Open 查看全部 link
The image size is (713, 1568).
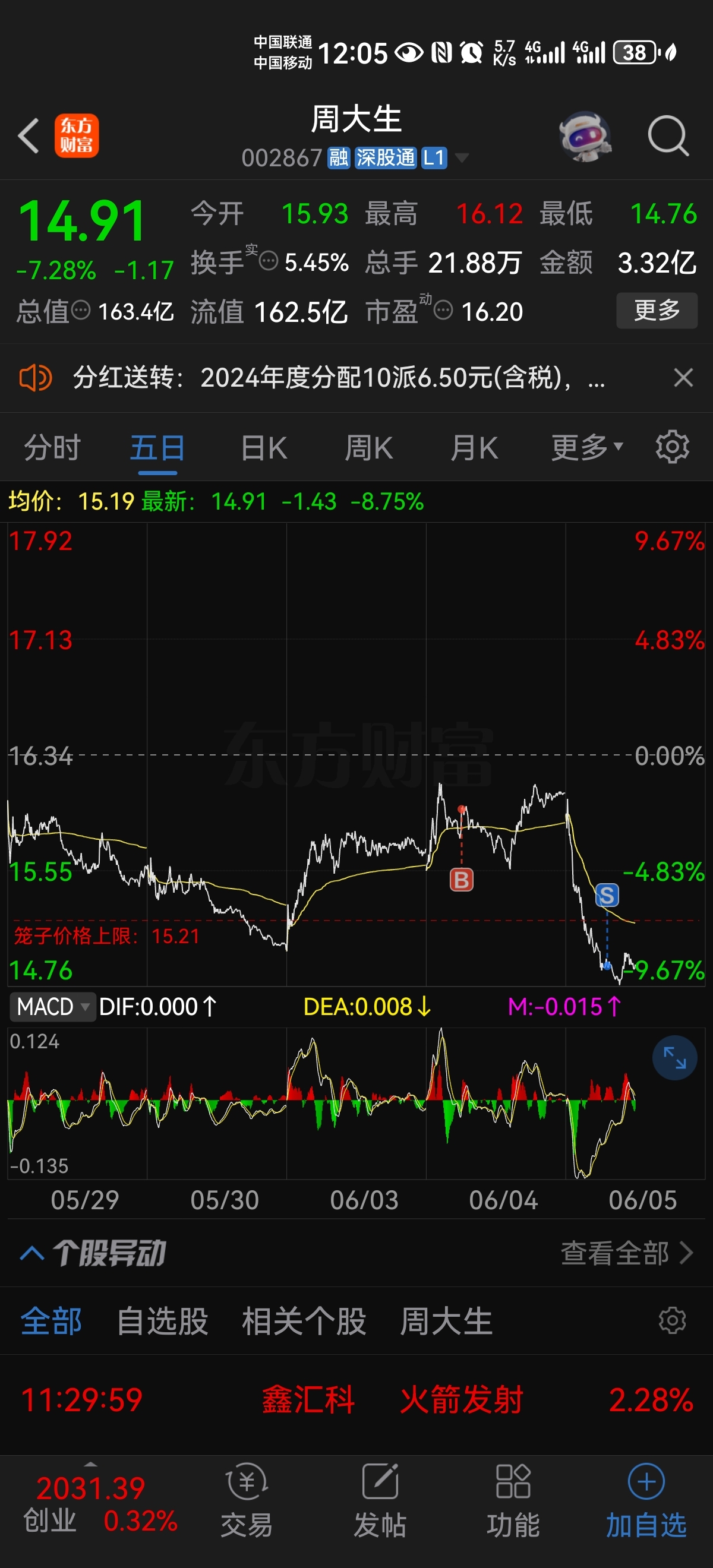[626, 1253]
